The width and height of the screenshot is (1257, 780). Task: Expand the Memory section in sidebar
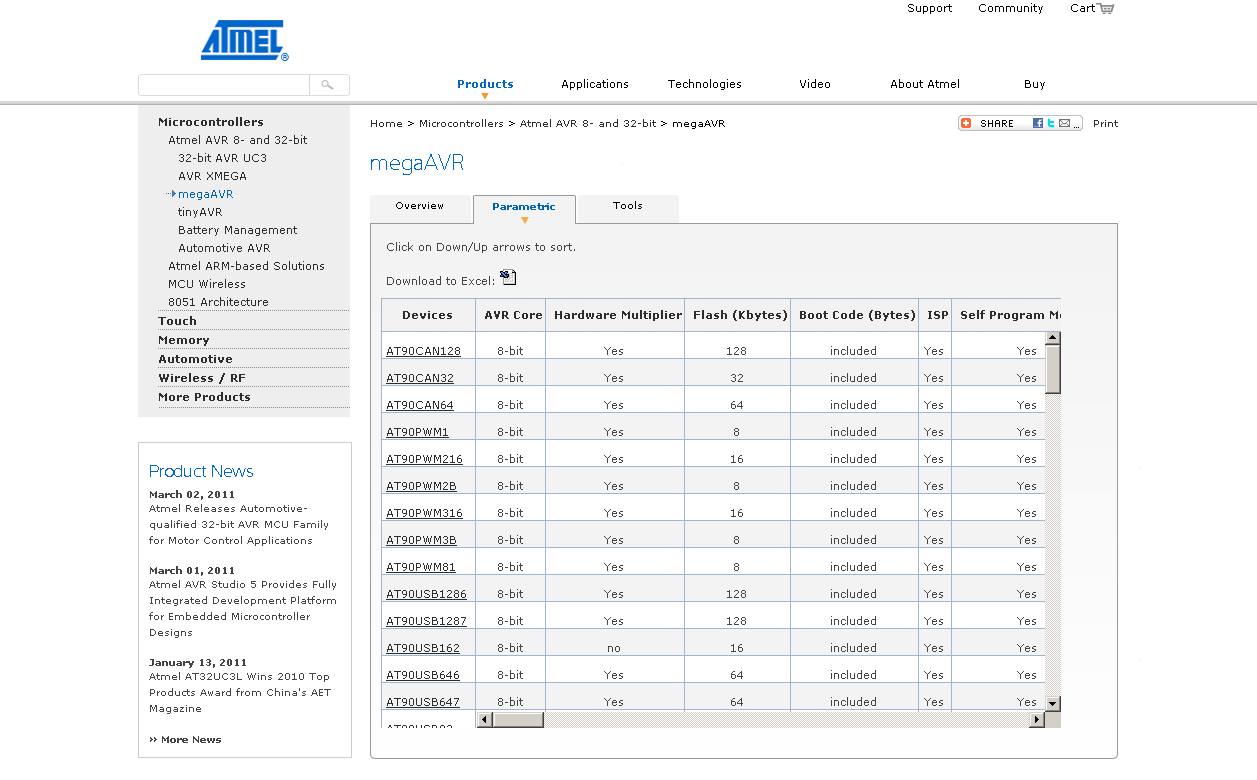(x=184, y=340)
